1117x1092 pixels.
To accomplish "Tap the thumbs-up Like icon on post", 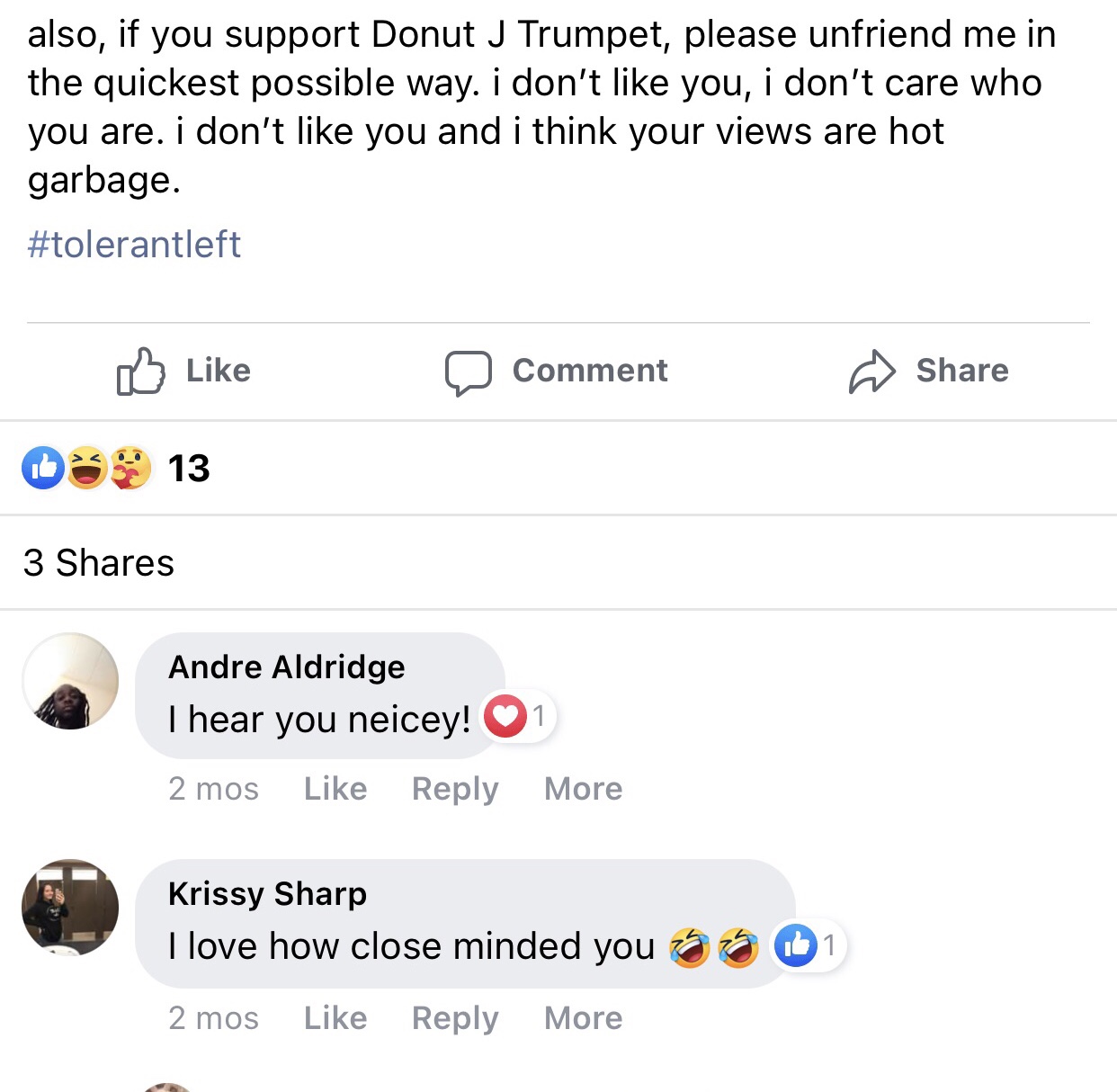I will click(141, 371).
